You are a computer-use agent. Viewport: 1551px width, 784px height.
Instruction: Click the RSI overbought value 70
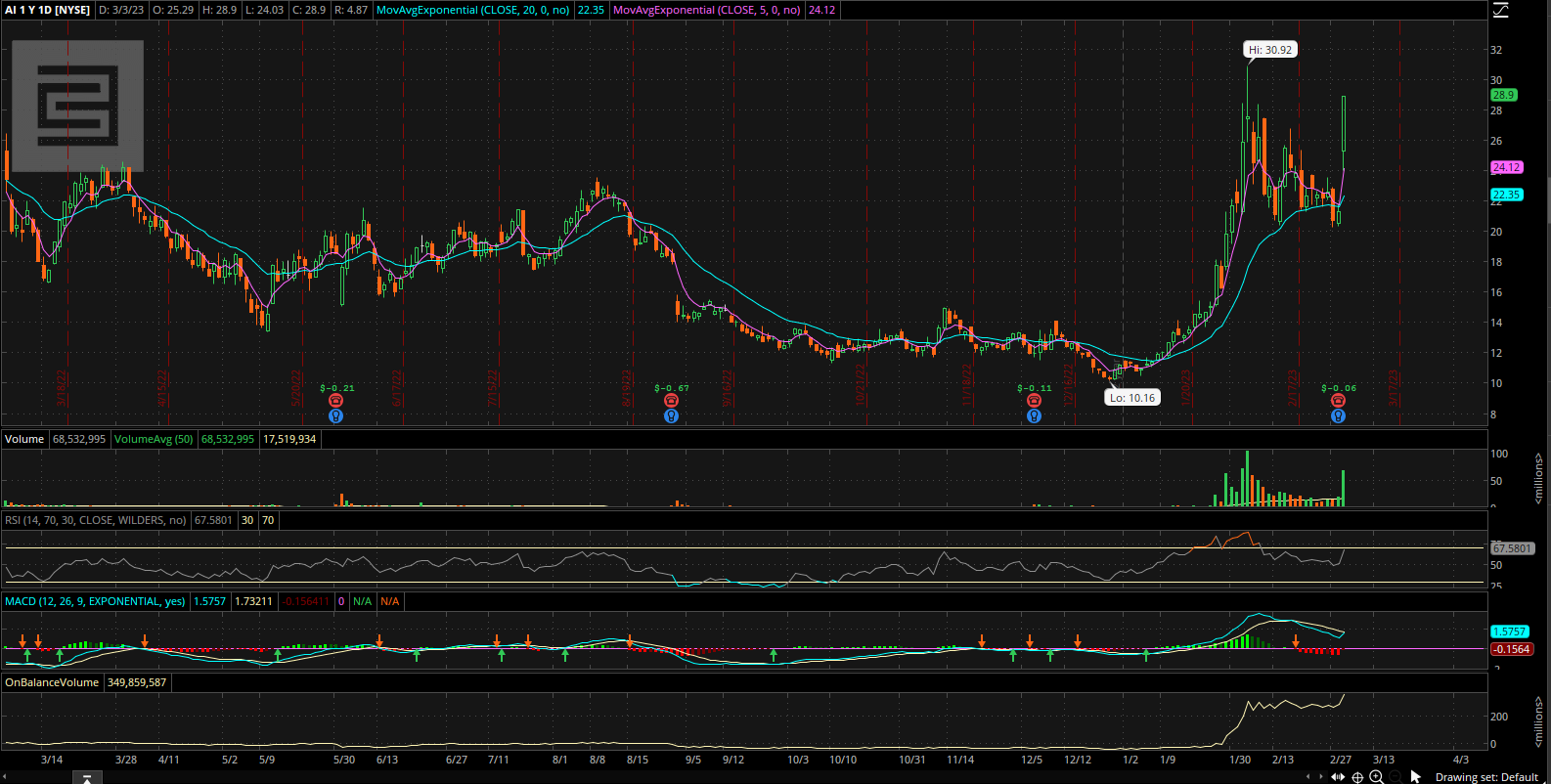point(268,520)
